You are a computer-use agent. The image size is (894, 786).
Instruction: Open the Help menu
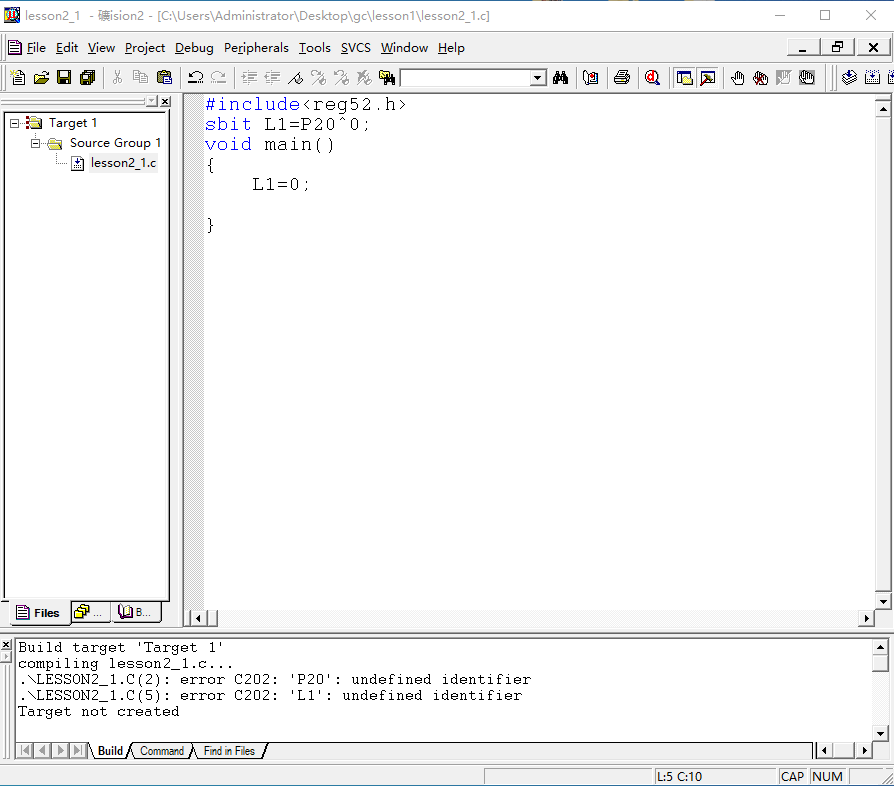(x=451, y=48)
